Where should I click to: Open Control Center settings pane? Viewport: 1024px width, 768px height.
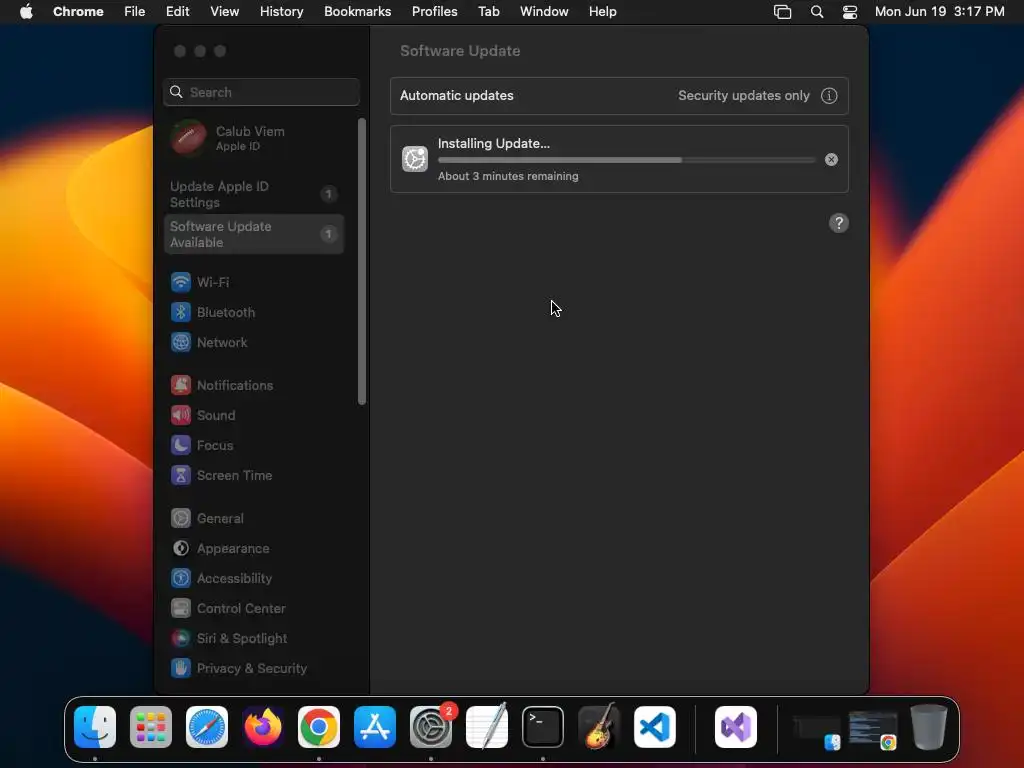click(x=228, y=609)
